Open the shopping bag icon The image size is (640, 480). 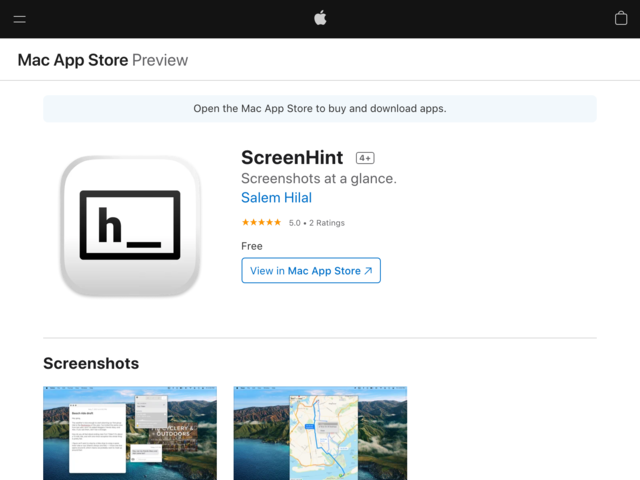(x=621, y=18)
